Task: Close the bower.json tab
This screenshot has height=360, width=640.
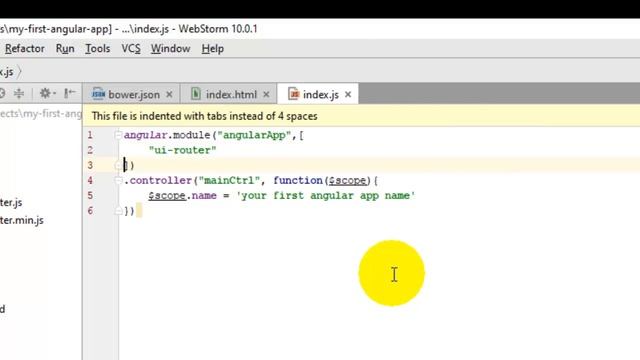Action: tap(169, 95)
